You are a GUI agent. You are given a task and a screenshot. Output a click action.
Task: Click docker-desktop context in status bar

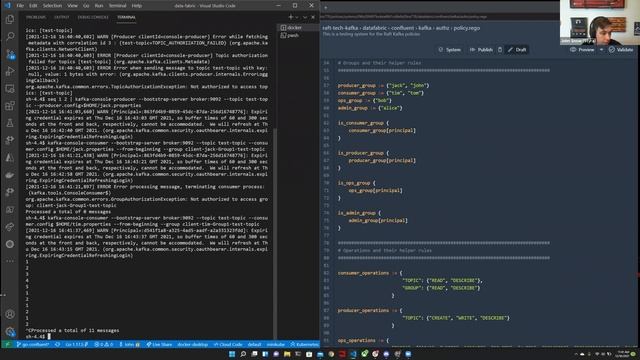pyautogui.click(x=192, y=344)
